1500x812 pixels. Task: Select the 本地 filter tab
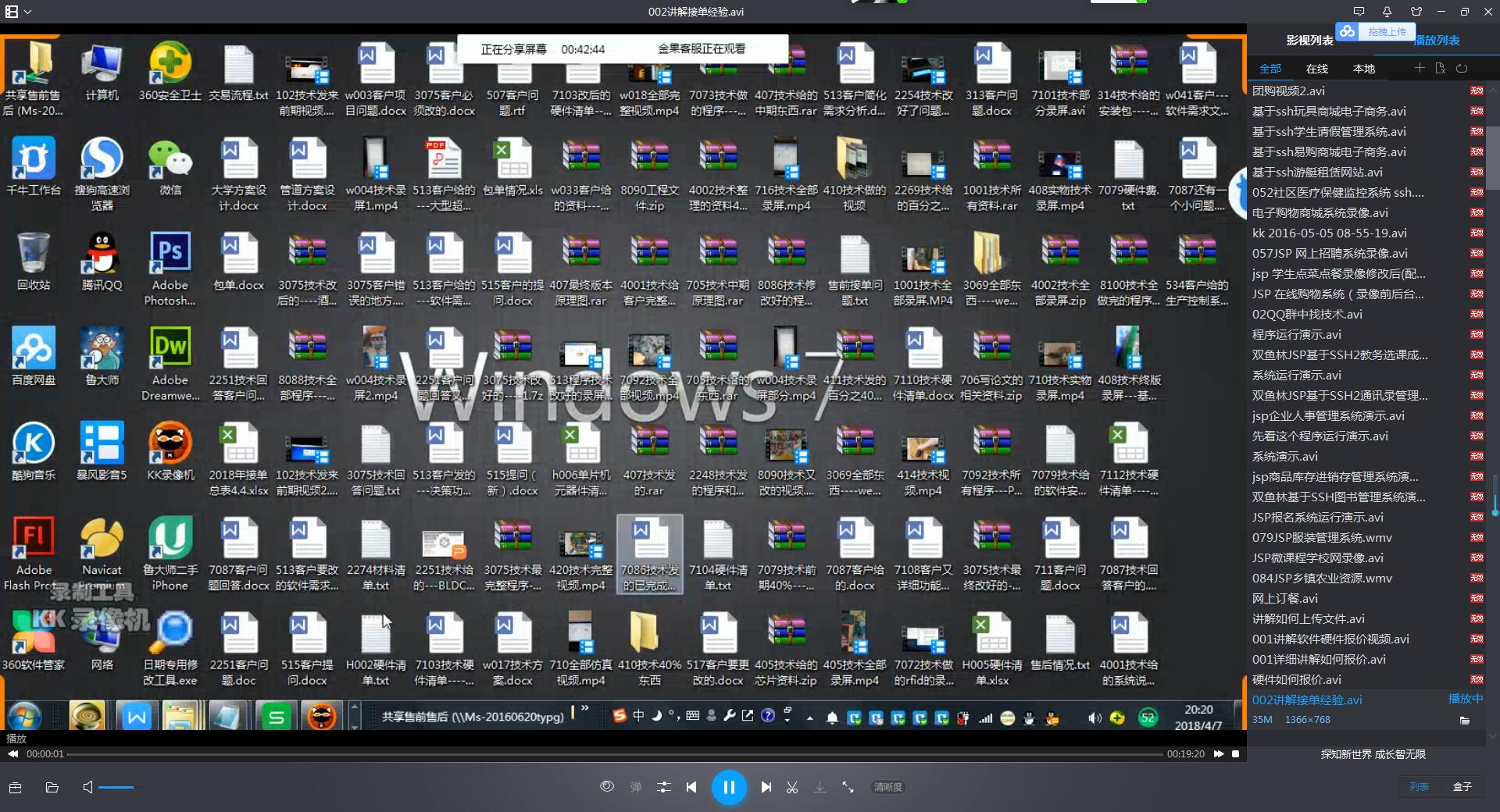1363,69
